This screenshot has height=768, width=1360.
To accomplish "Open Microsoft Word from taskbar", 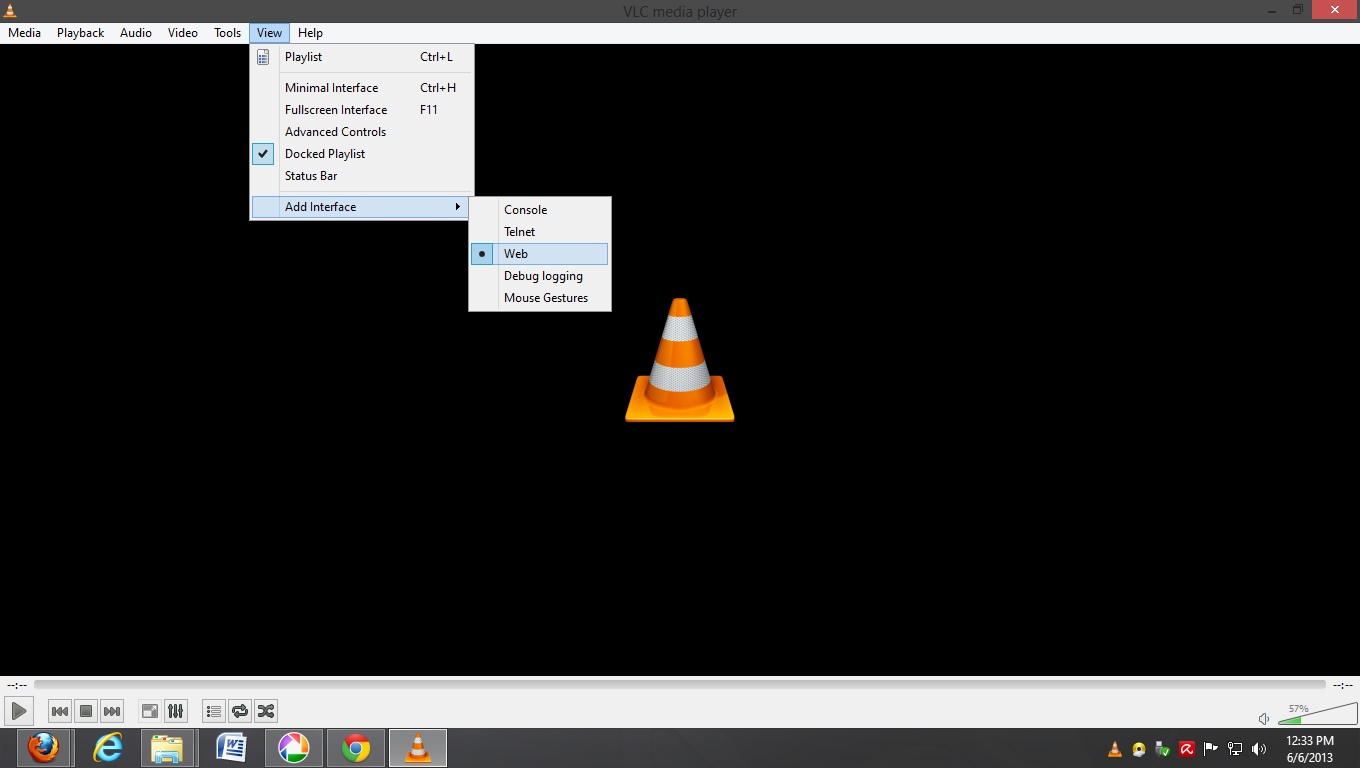I will click(x=231, y=748).
